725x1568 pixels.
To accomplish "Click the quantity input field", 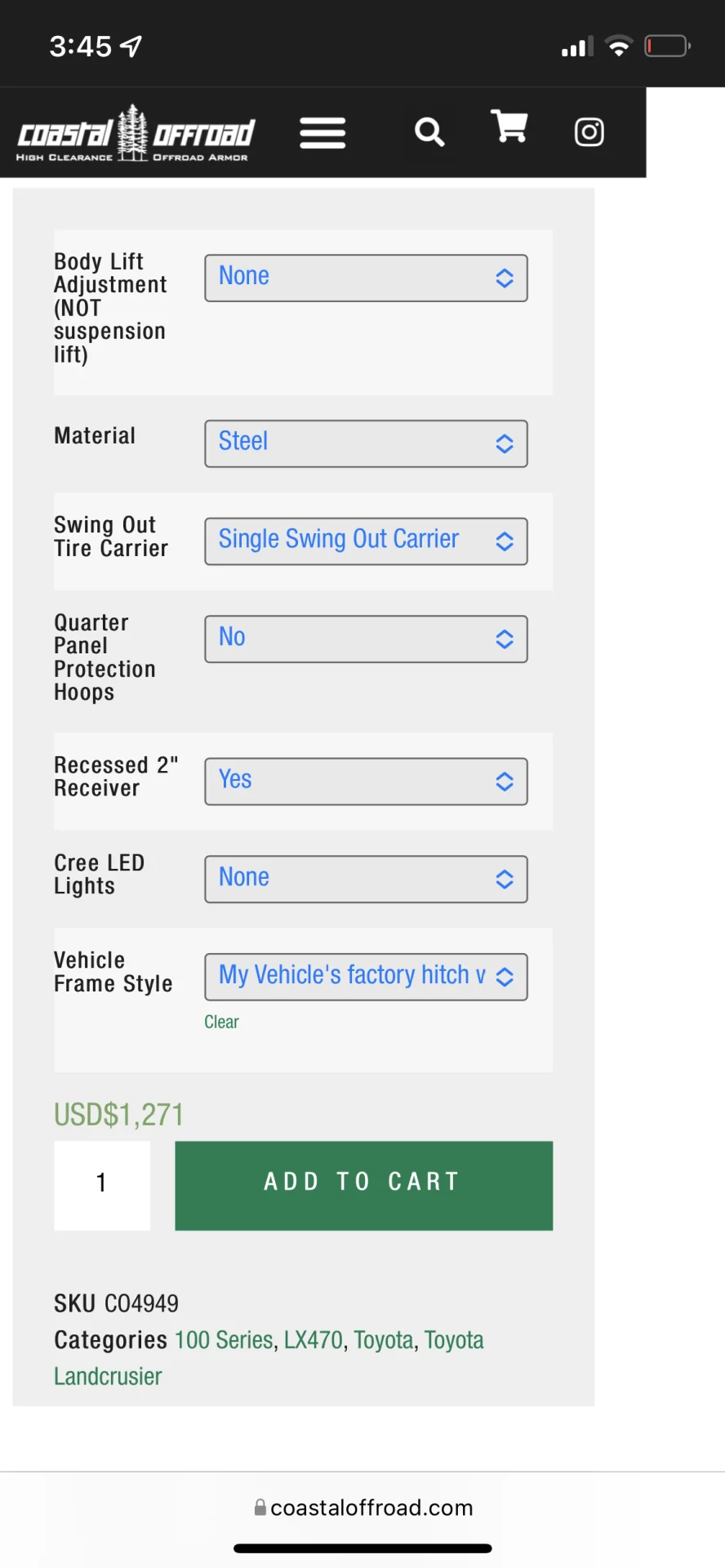I will [102, 1185].
